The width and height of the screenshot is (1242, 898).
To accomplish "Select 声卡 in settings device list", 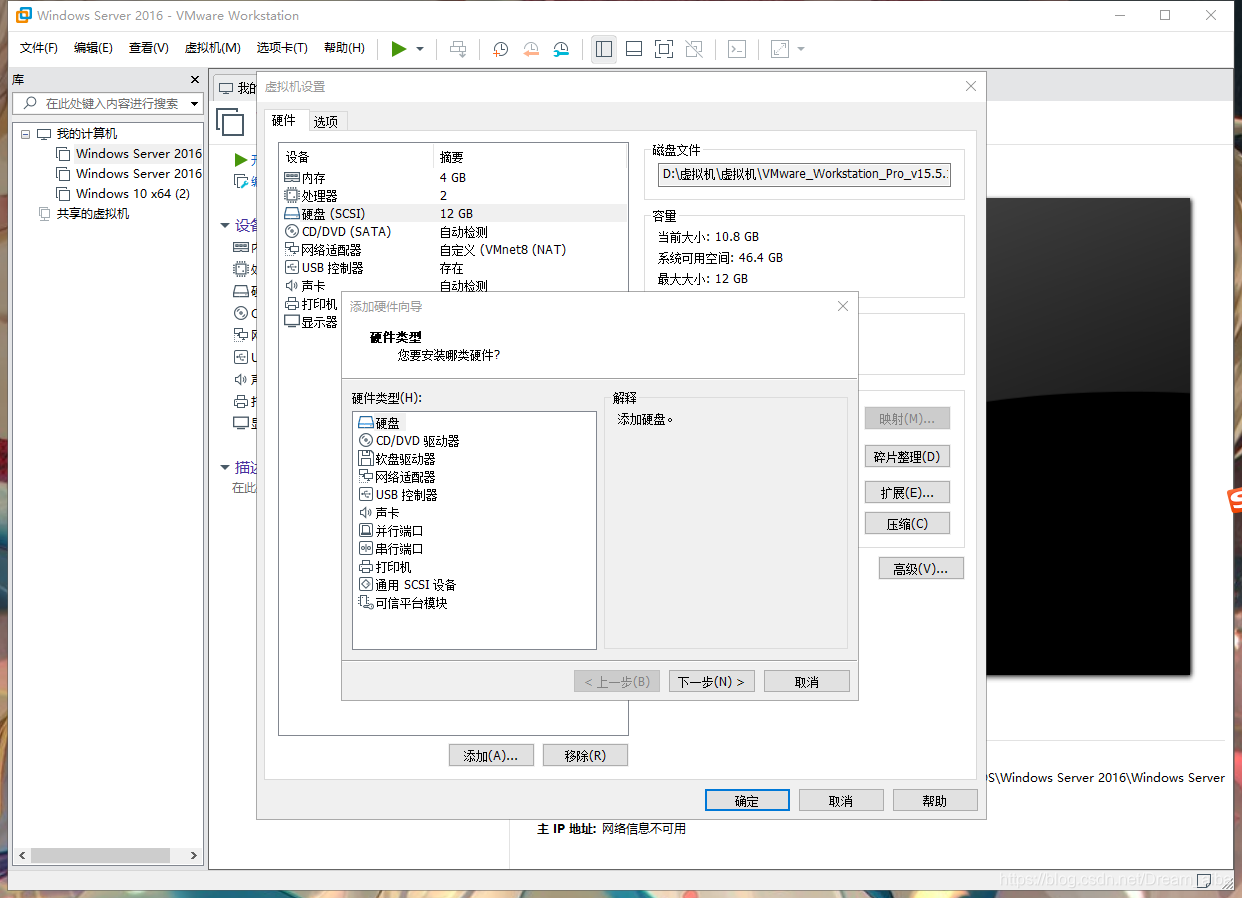I will click(x=455, y=286).
